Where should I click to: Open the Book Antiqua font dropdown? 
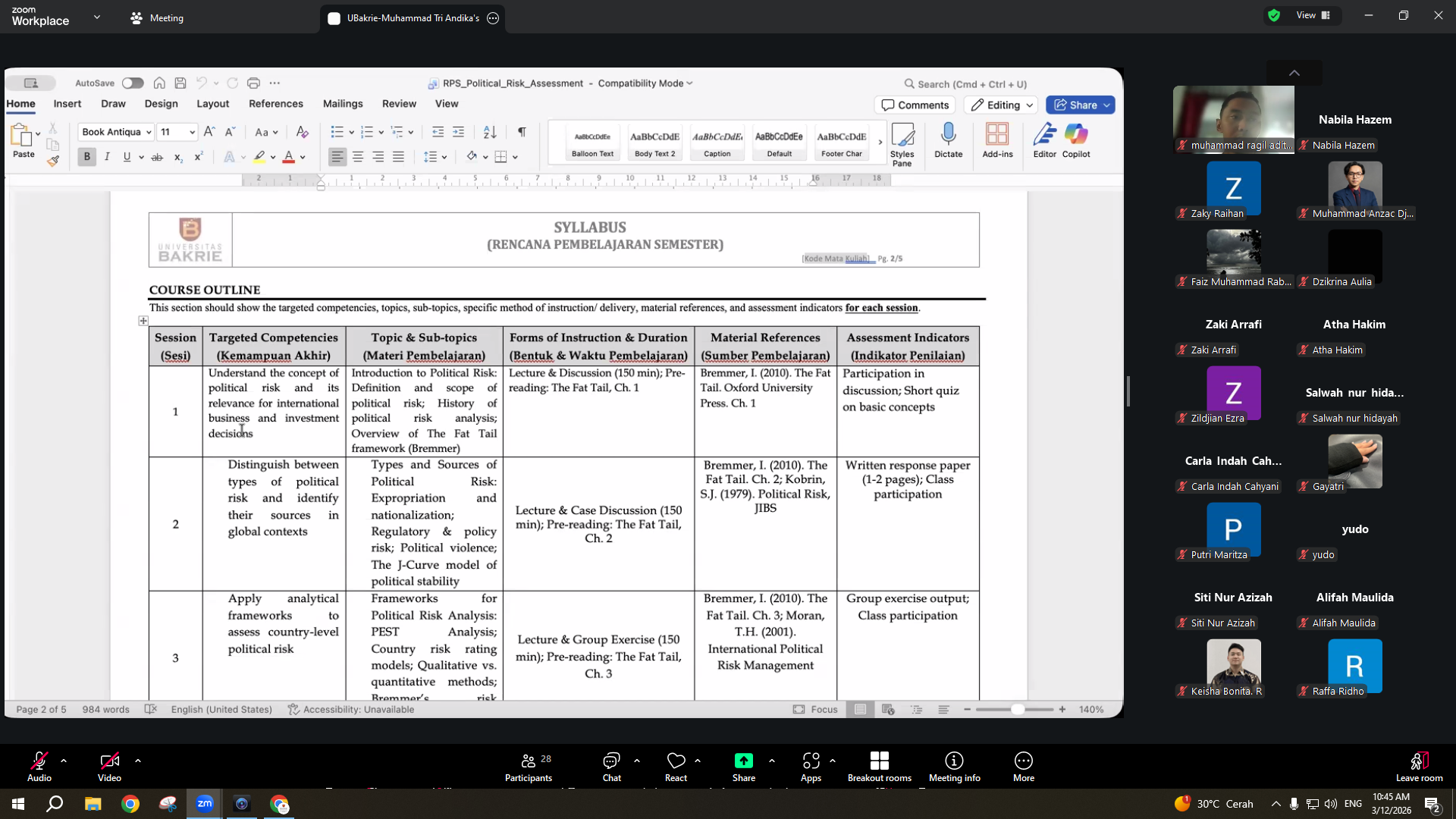click(149, 132)
